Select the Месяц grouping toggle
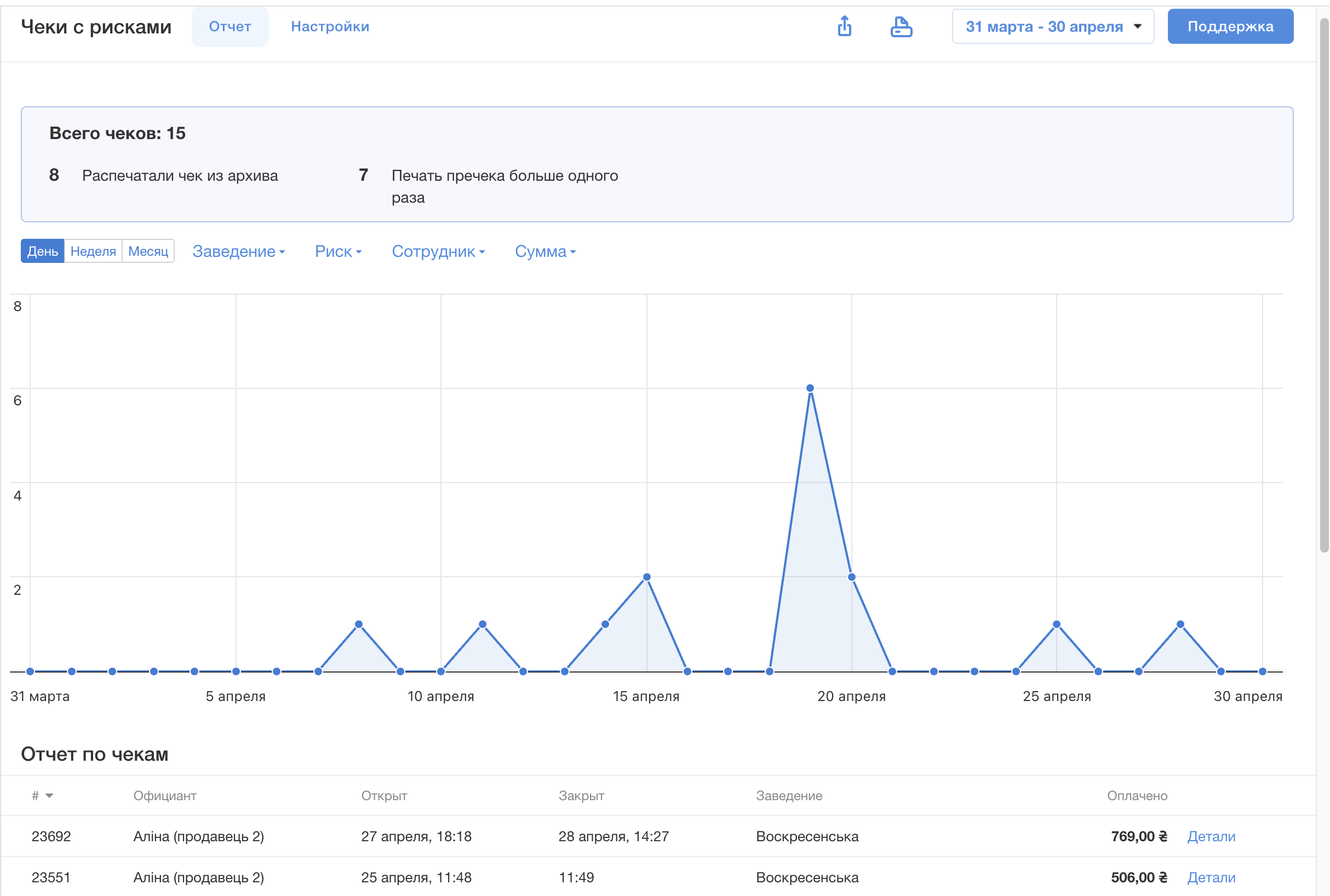 pos(148,251)
